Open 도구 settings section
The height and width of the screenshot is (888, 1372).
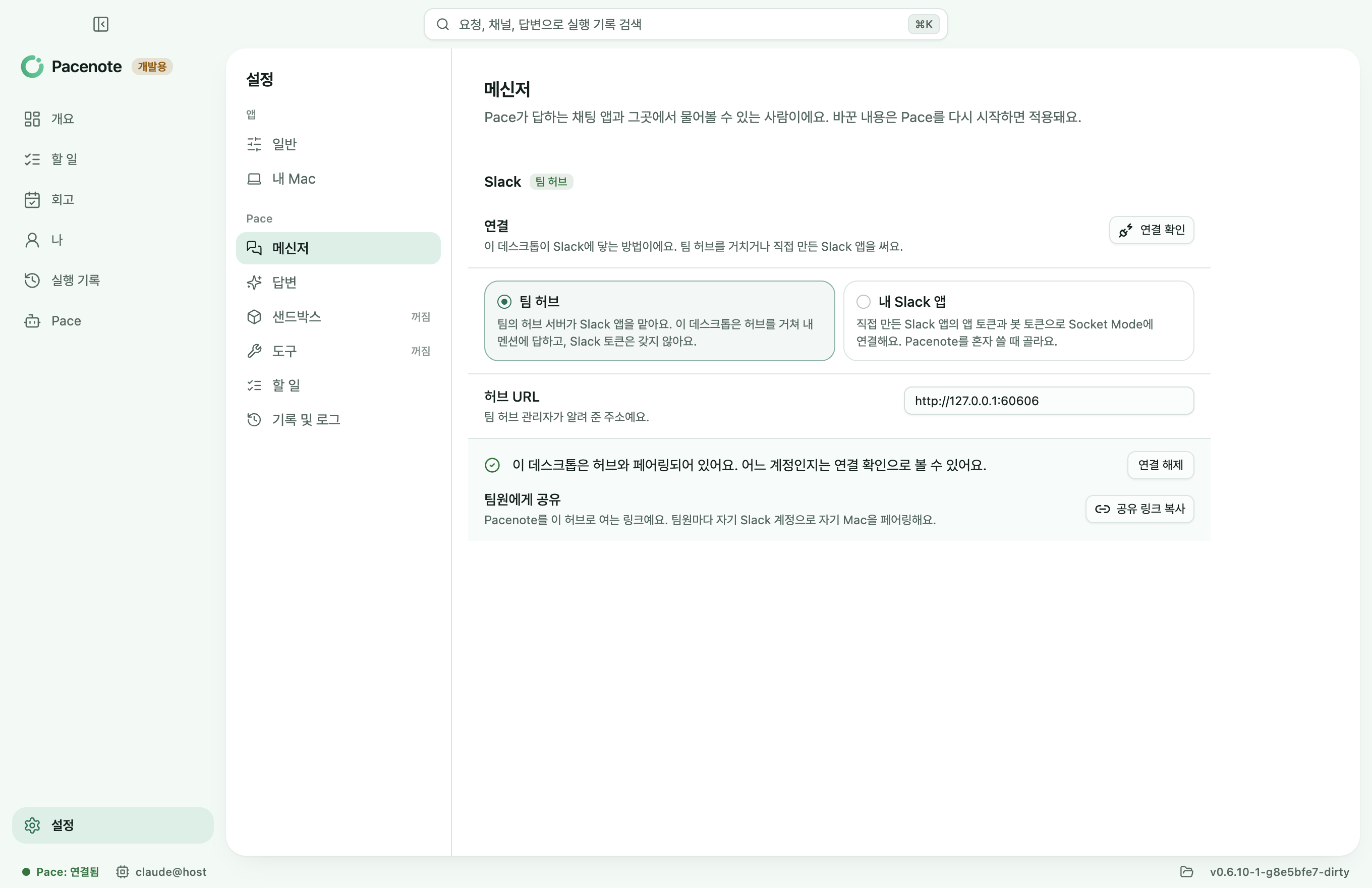point(338,351)
